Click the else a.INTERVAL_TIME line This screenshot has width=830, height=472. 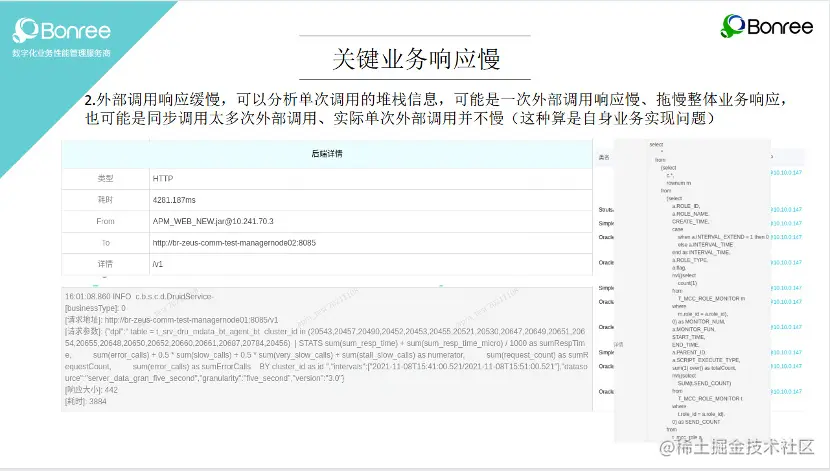tap(705, 244)
